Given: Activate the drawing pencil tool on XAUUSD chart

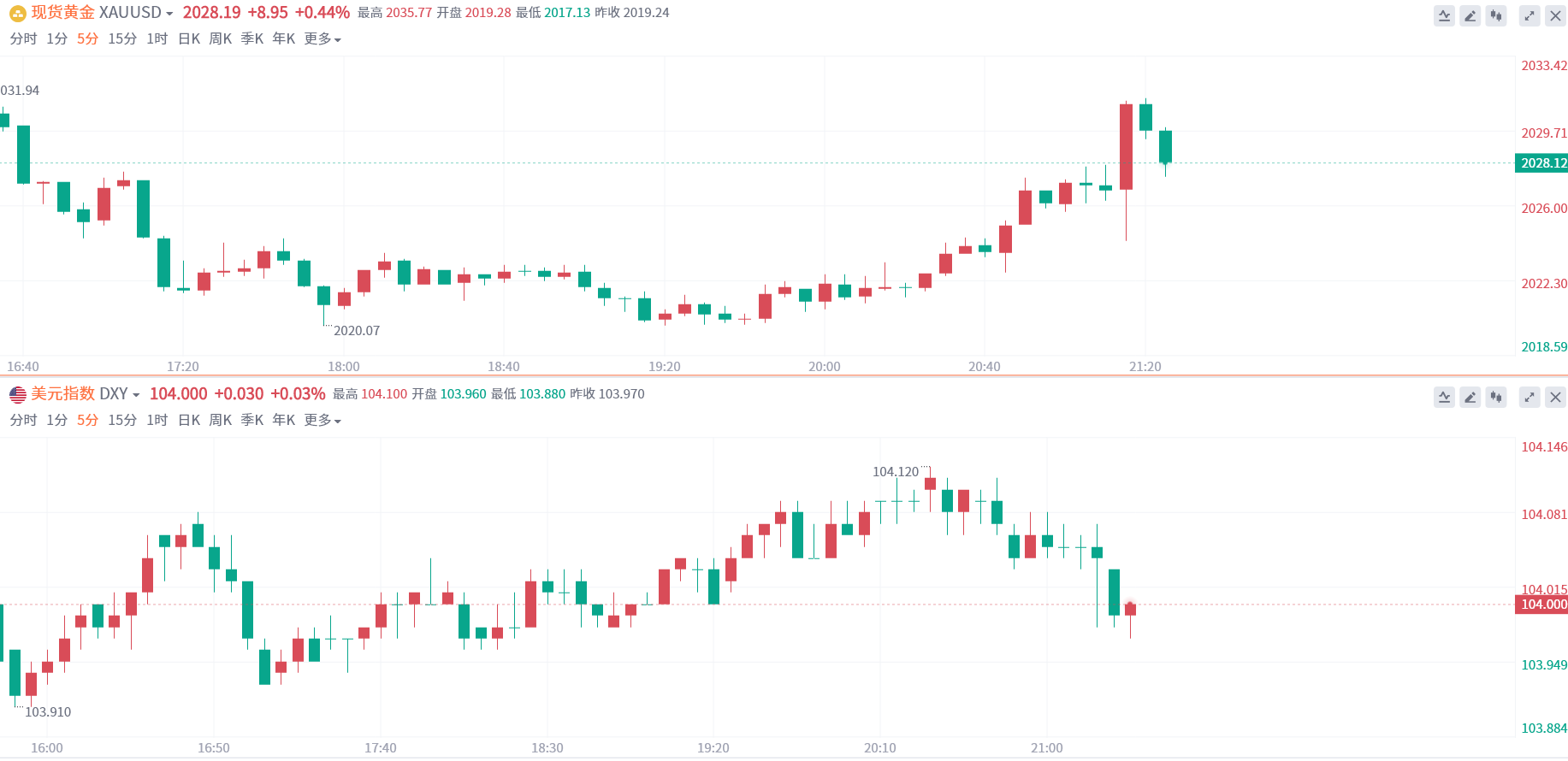Looking at the screenshot, I should (x=1470, y=15).
